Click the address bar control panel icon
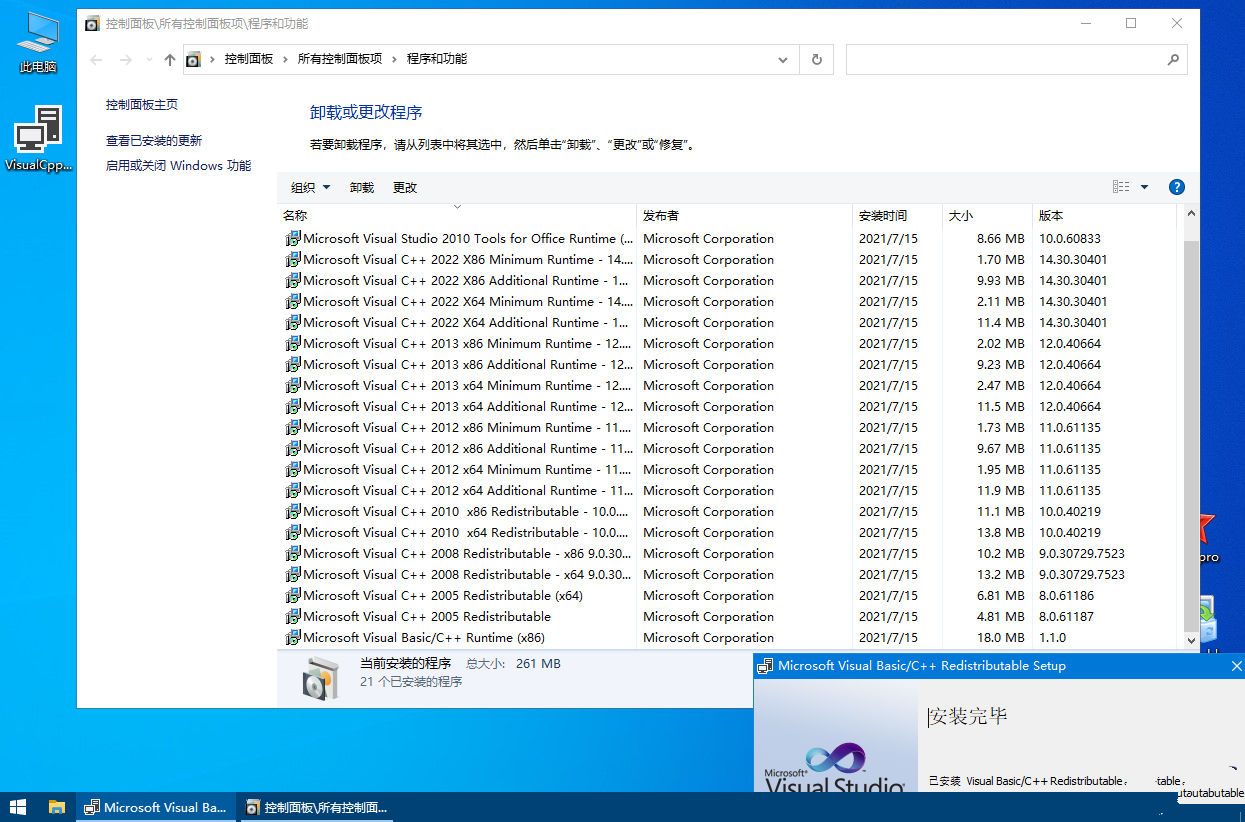 (x=194, y=60)
